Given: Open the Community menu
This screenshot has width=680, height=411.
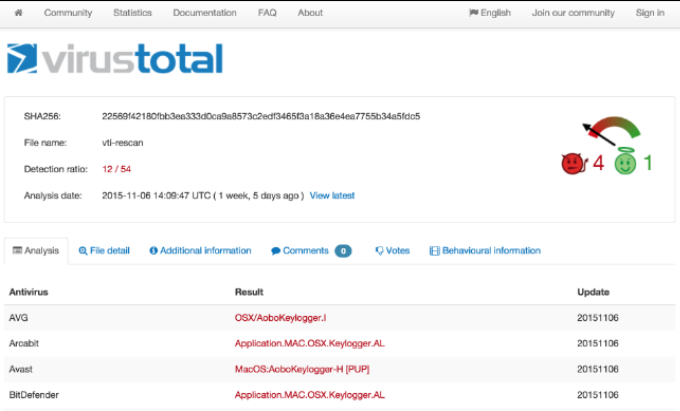Looking at the screenshot, I should click(x=68, y=13).
